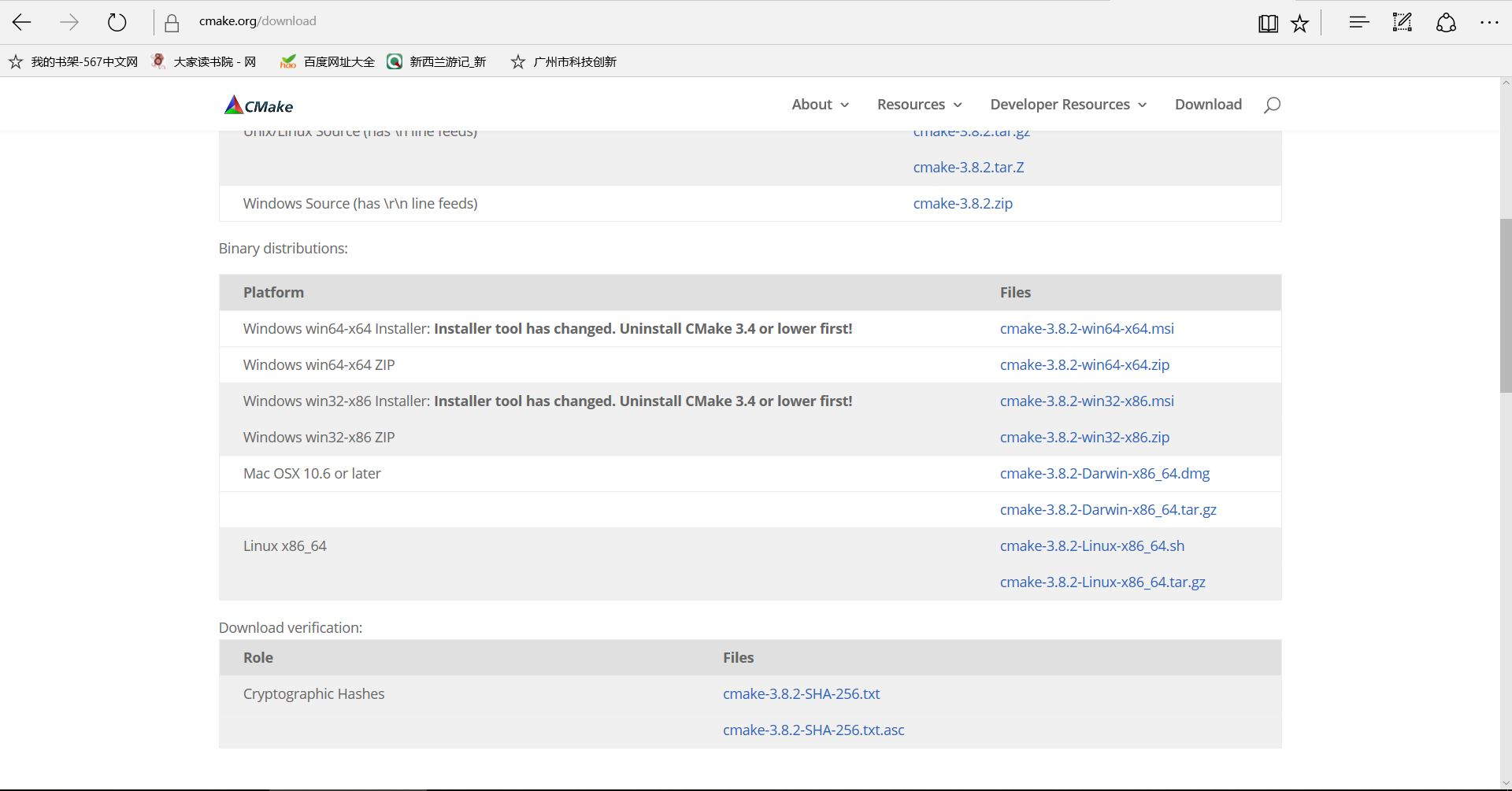Click the vertical page scrollbar thumb
Image resolution: width=1512 pixels, height=791 pixels.
point(1506,305)
